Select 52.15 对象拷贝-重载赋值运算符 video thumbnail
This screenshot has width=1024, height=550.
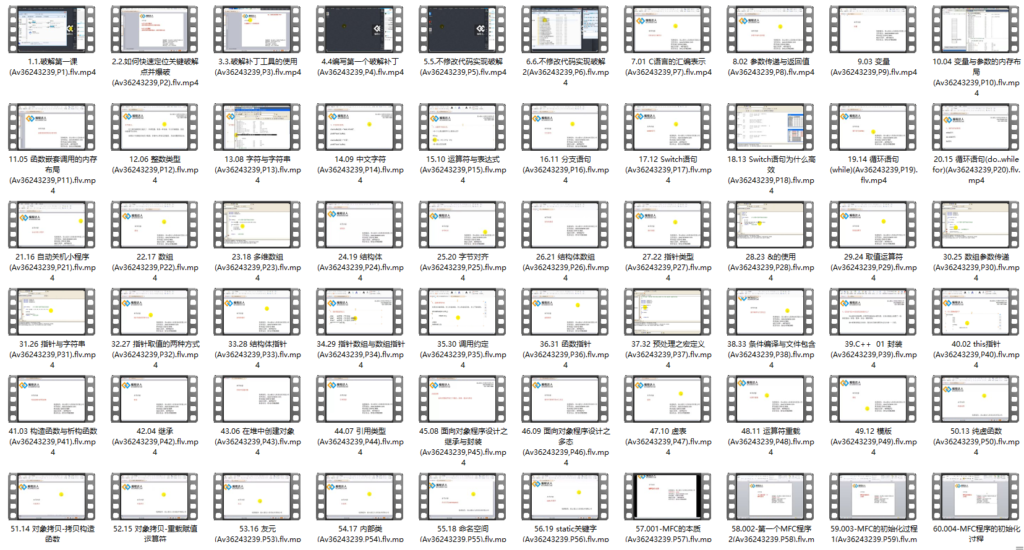tap(155, 496)
